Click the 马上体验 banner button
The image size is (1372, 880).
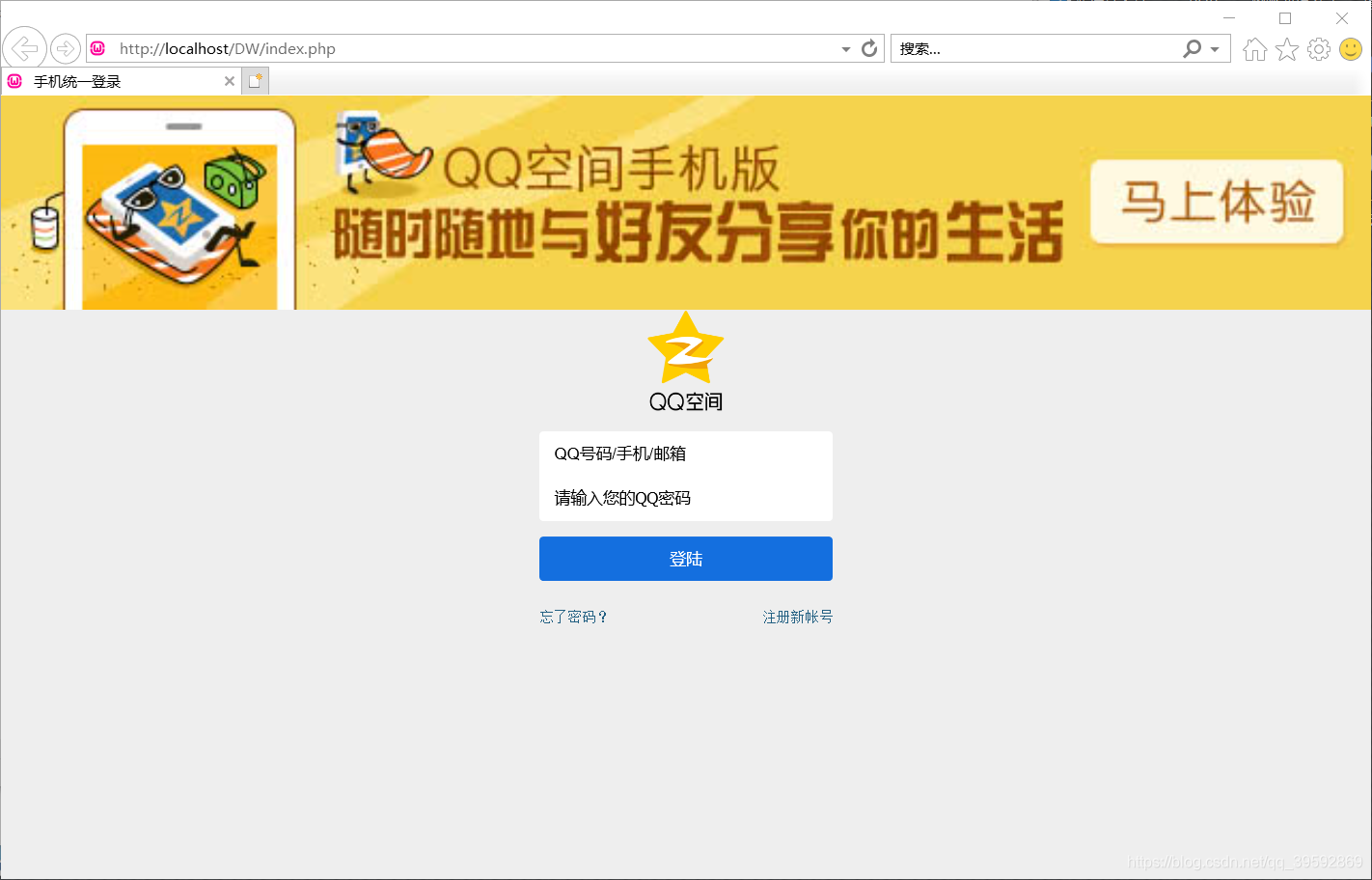(1217, 202)
